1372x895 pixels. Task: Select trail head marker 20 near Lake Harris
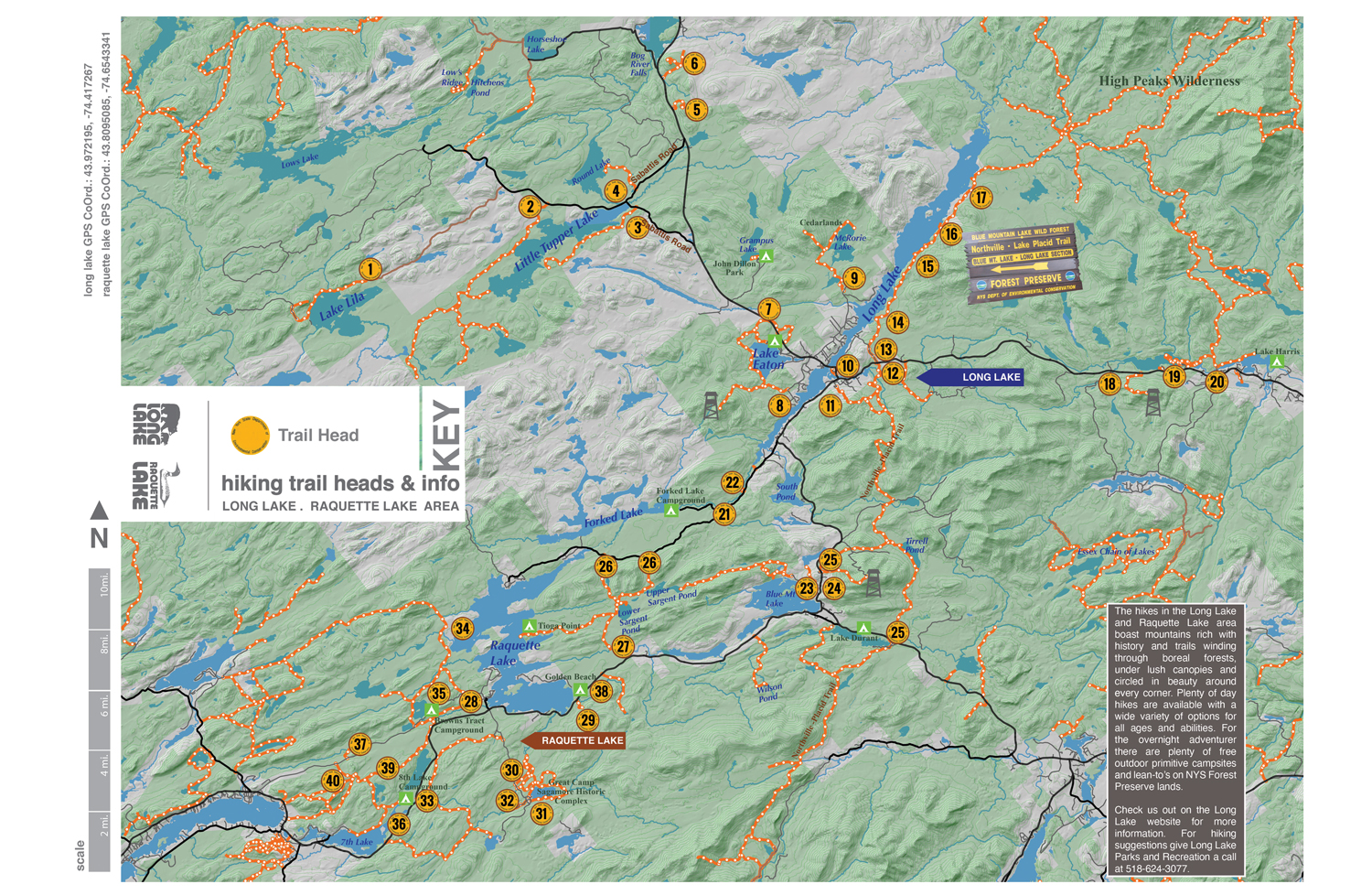coord(1217,383)
